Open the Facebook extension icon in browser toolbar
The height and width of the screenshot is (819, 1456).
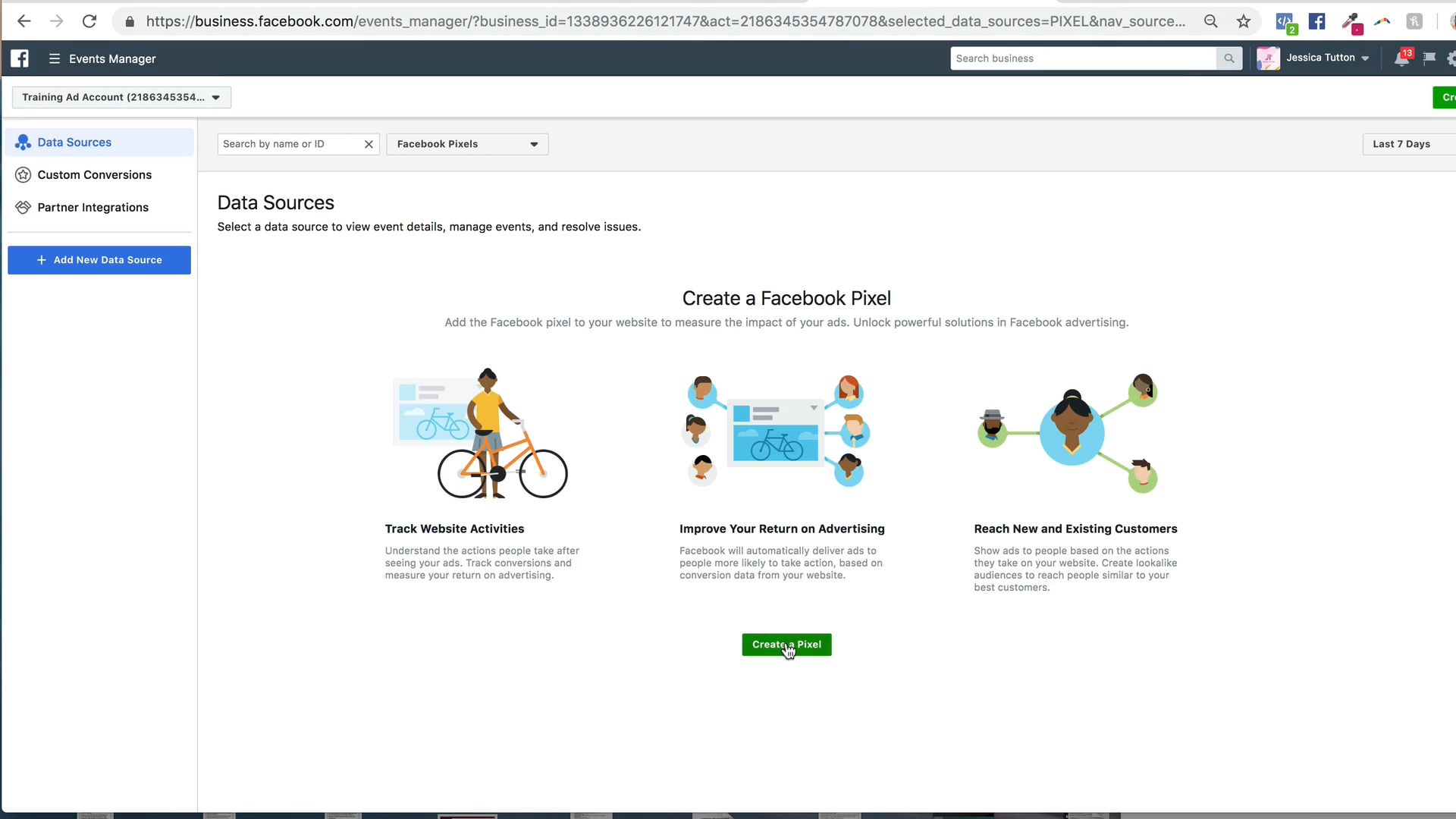(1317, 21)
